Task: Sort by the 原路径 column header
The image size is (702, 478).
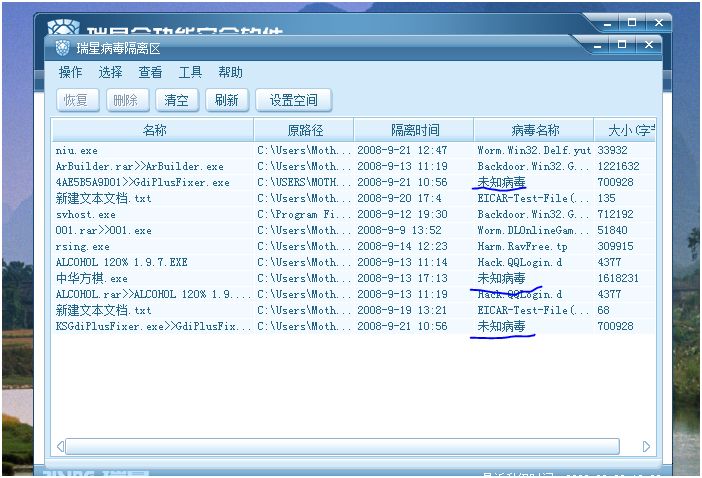Action: 304,130
